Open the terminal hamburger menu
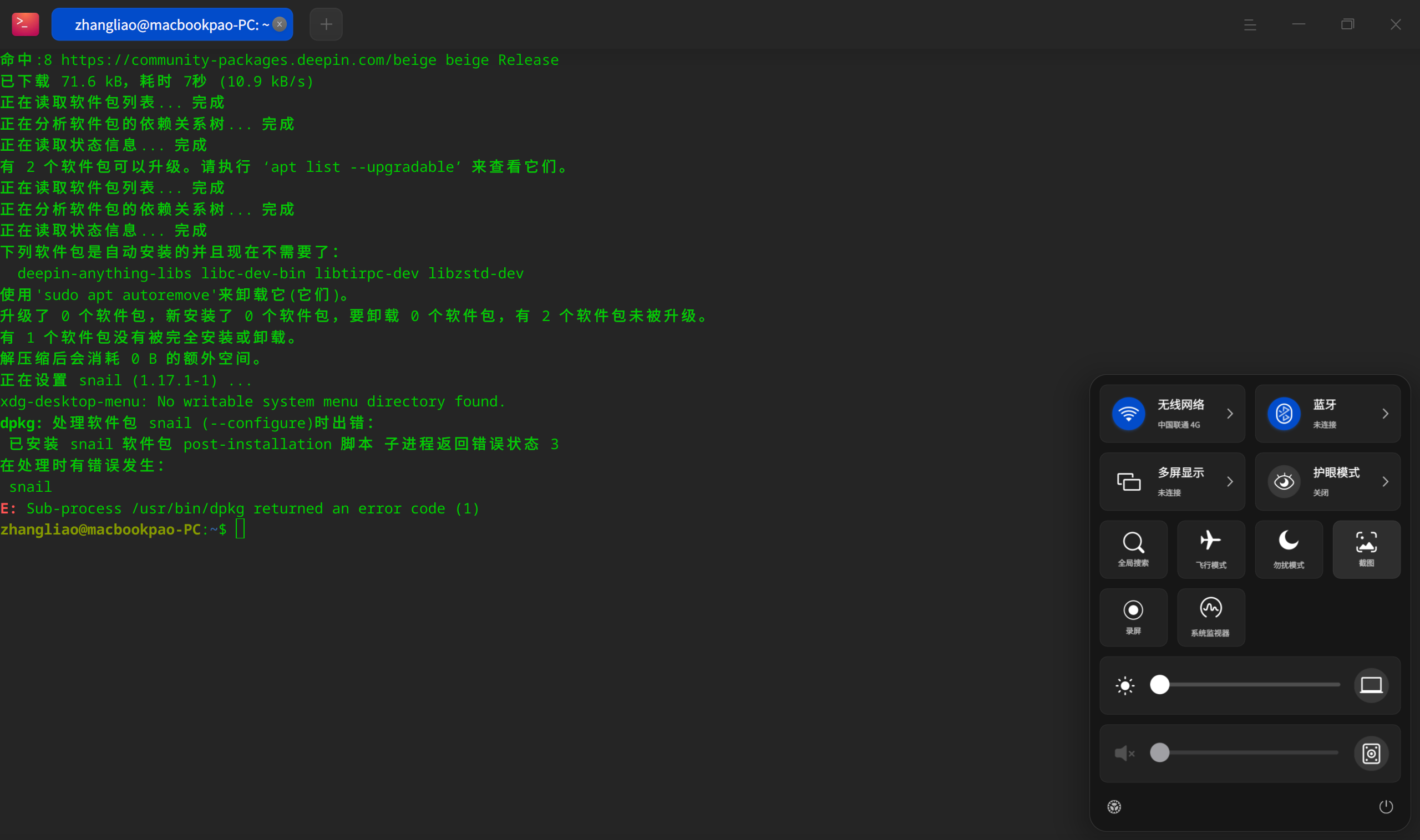Viewport: 1420px width, 840px height. pos(1250,24)
